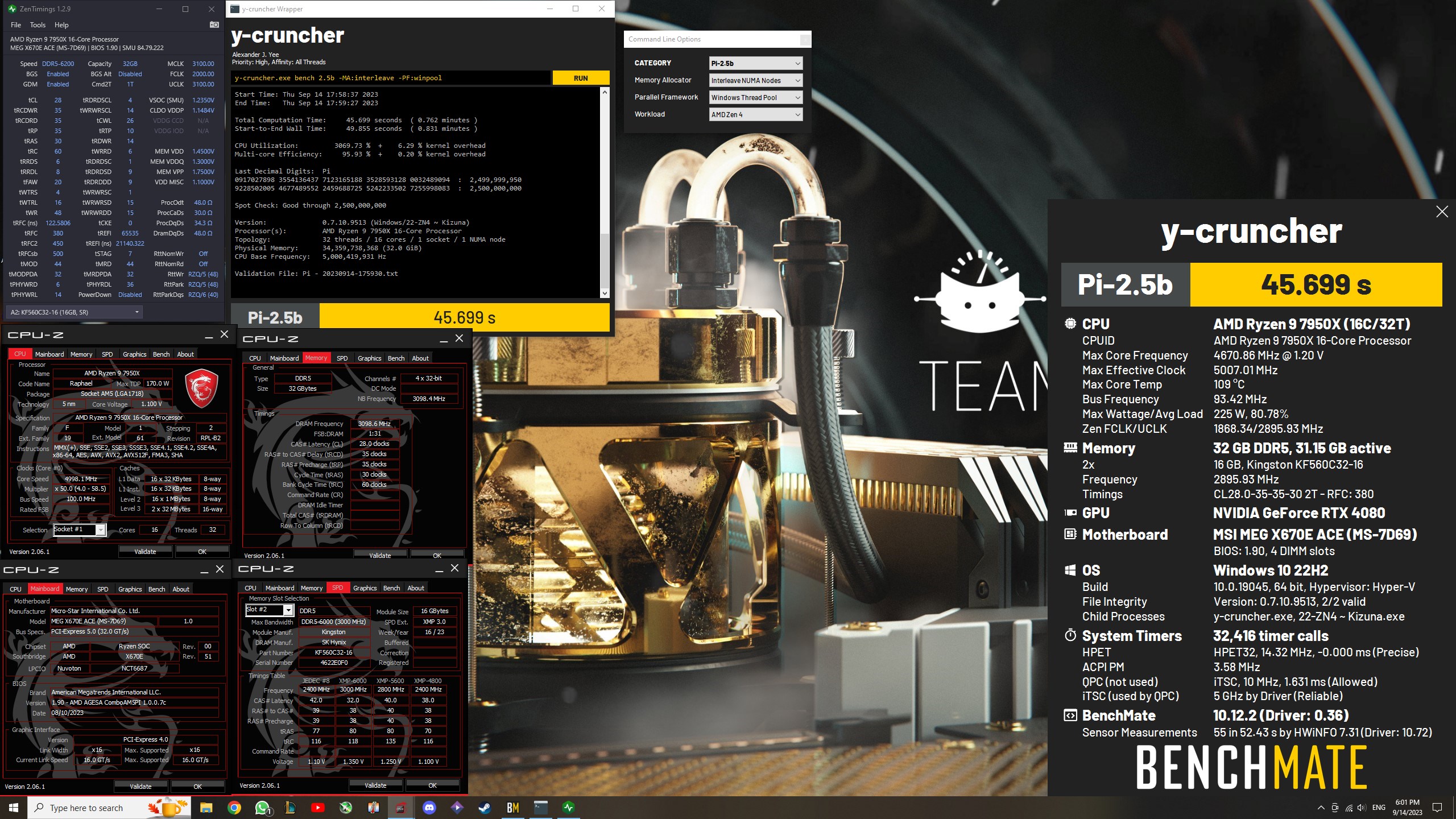This screenshot has height=819, width=1456.
Task: Open Memory Allocator Interleave NUMA Nodes dropdown
Action: pos(756,80)
